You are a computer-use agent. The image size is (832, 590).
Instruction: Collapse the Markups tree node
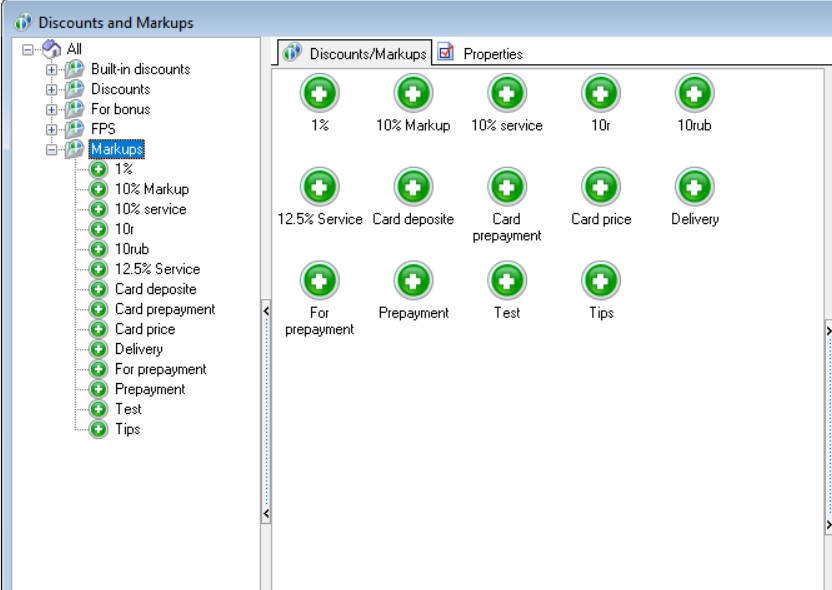(x=52, y=150)
